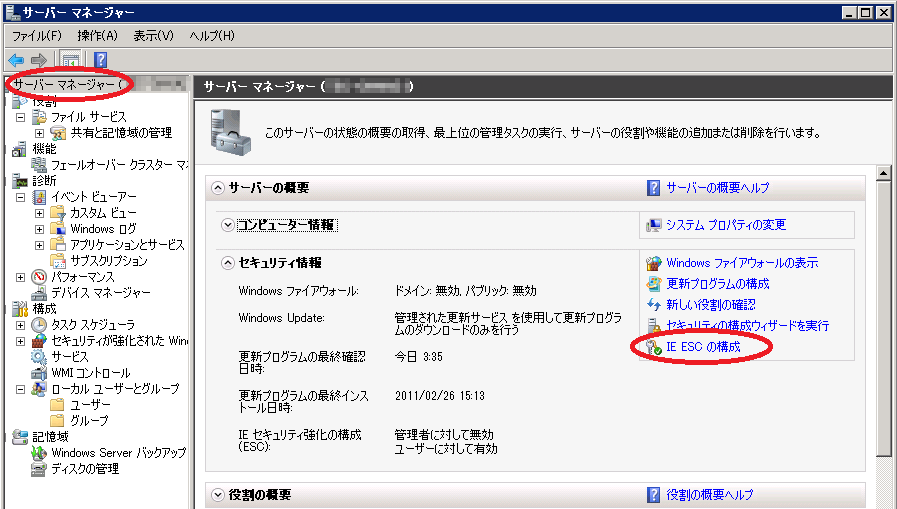Click the サブスクリプション icon
This screenshot has height=509, width=897.
[58, 261]
